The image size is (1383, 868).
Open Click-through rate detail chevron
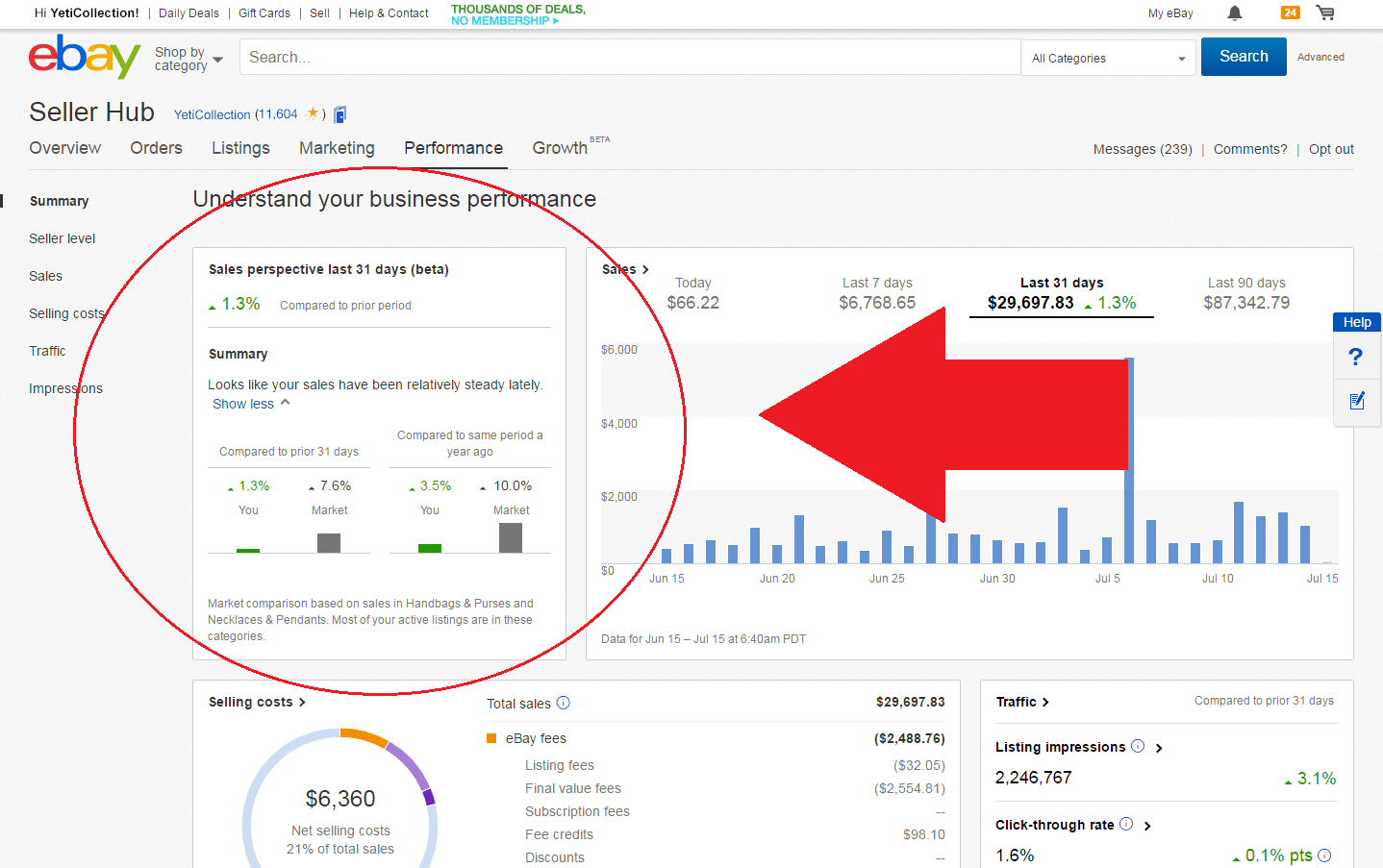tap(1147, 826)
